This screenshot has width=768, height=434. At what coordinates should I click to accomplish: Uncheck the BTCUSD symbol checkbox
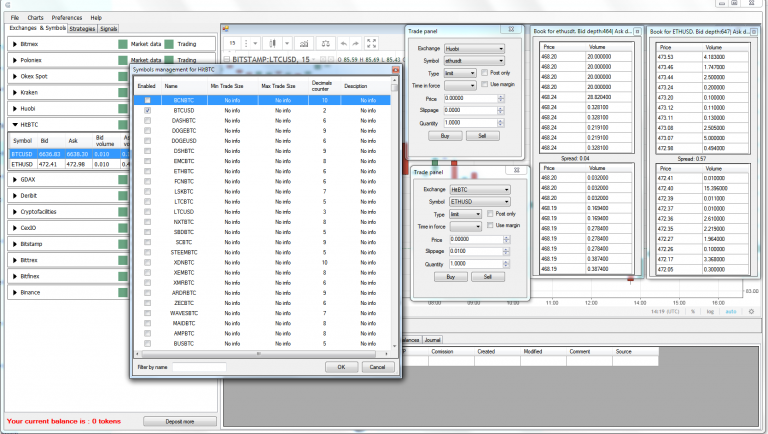(147, 110)
